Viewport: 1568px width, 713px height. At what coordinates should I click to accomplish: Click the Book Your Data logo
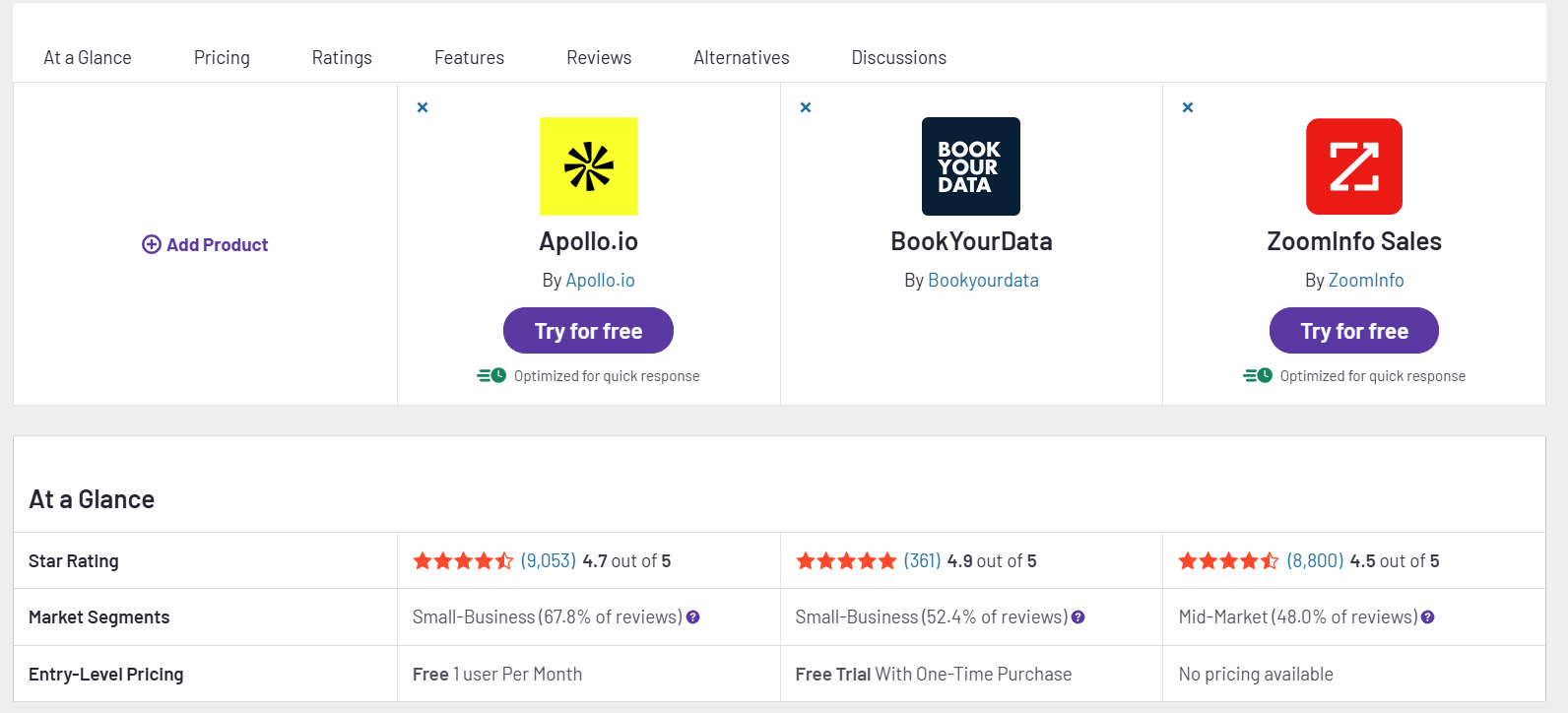(x=971, y=166)
